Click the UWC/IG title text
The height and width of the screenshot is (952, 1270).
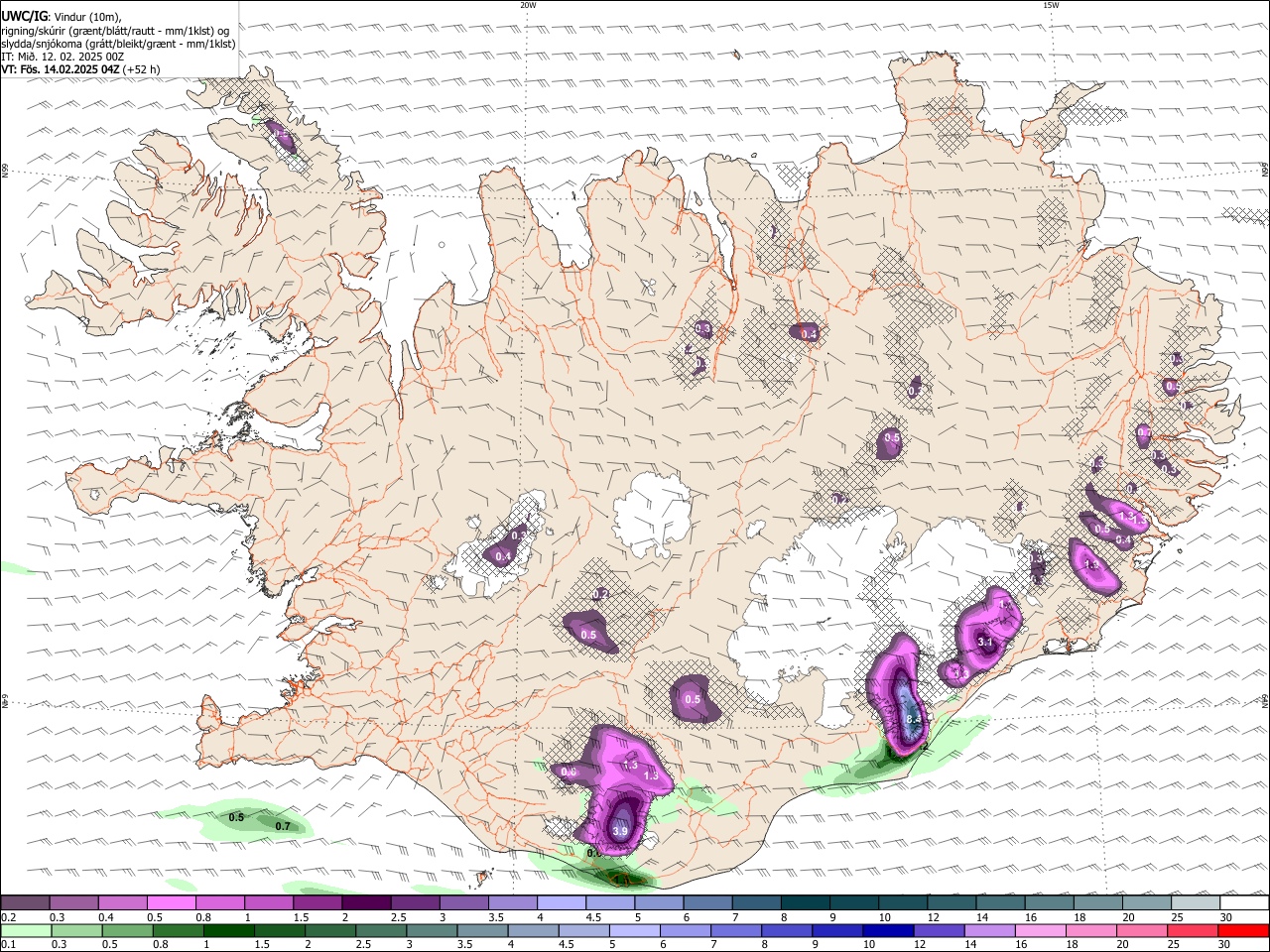click(24, 16)
